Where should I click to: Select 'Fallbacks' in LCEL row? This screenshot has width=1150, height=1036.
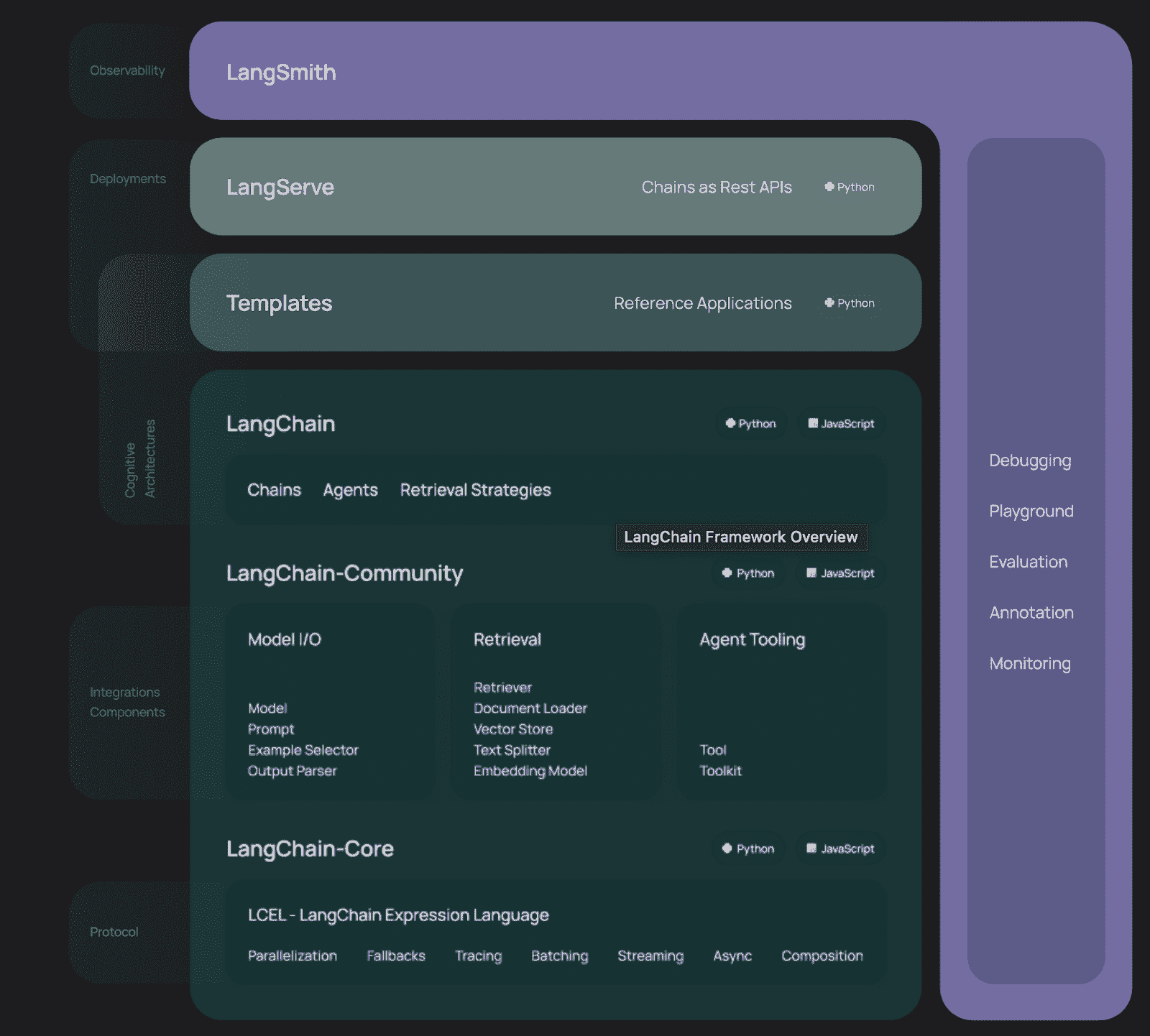point(396,956)
